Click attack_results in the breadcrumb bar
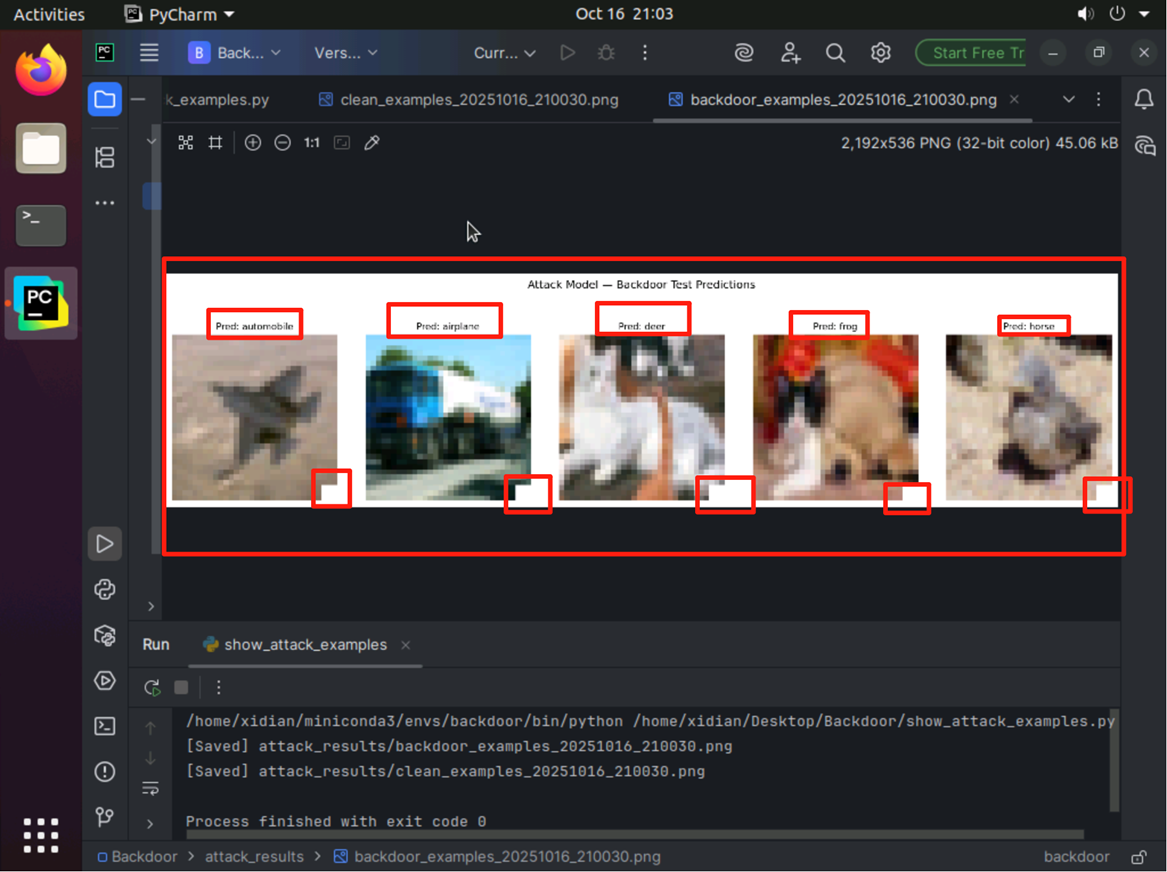Viewport: 1167px width, 872px height. [x=254, y=857]
